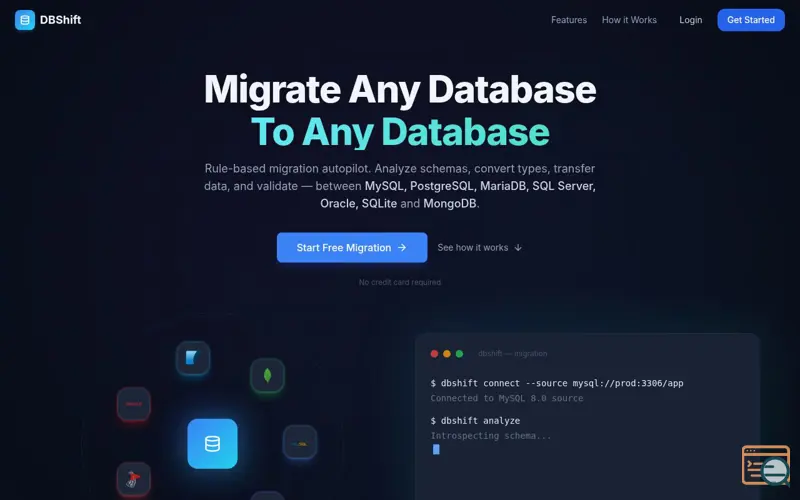Open the Features nav link
Screen dimensions: 800x500
(x=568, y=20)
